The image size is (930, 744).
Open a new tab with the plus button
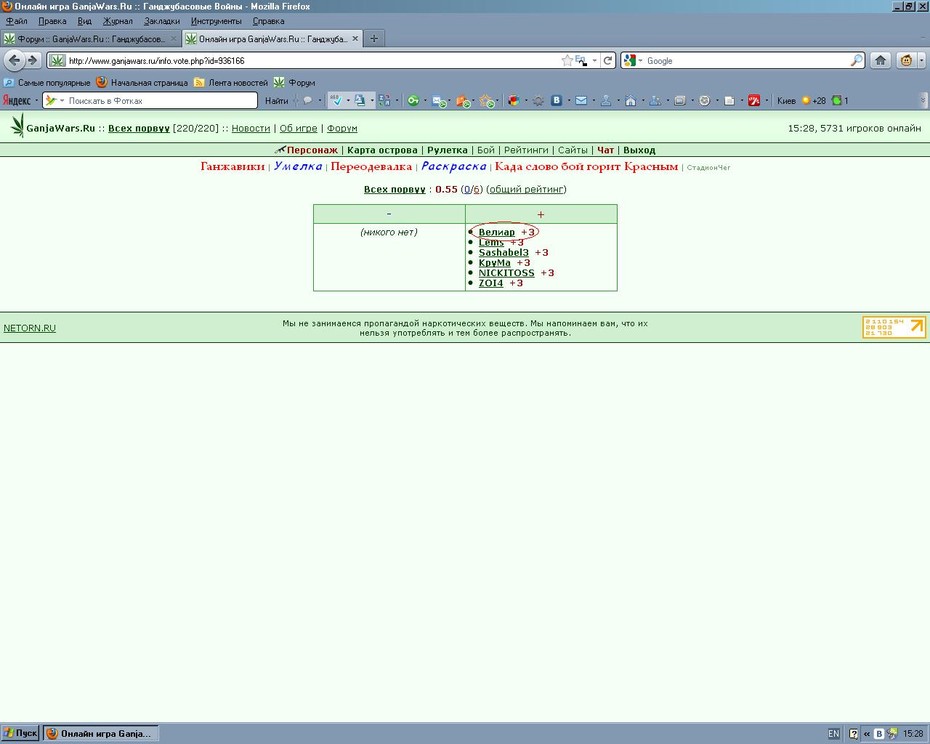pos(374,39)
